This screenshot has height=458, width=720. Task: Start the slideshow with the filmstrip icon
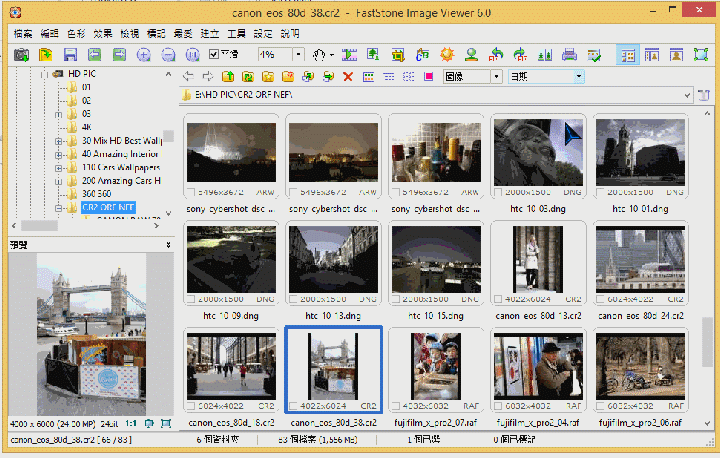point(349,55)
